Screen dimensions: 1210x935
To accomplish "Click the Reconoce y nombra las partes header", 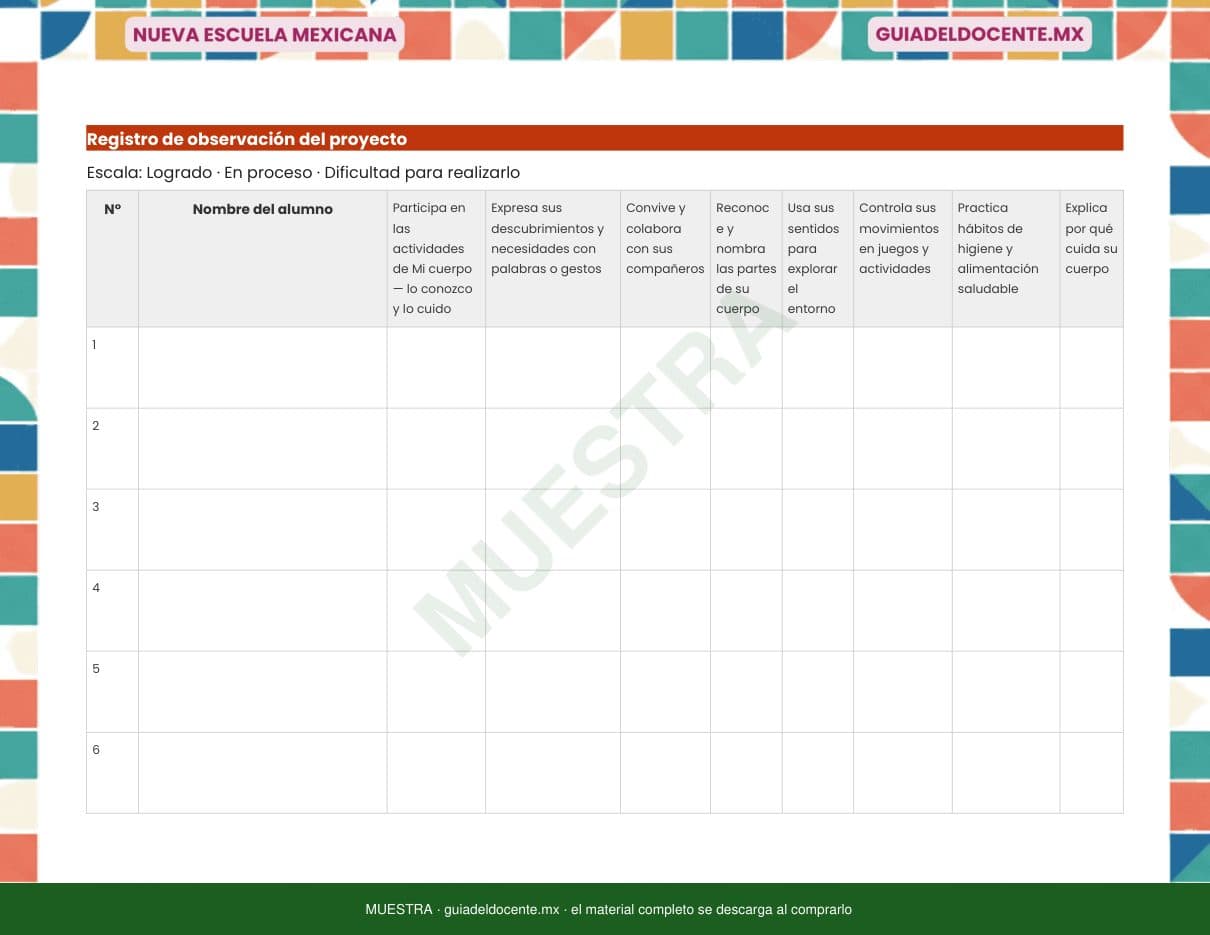I will [746, 258].
